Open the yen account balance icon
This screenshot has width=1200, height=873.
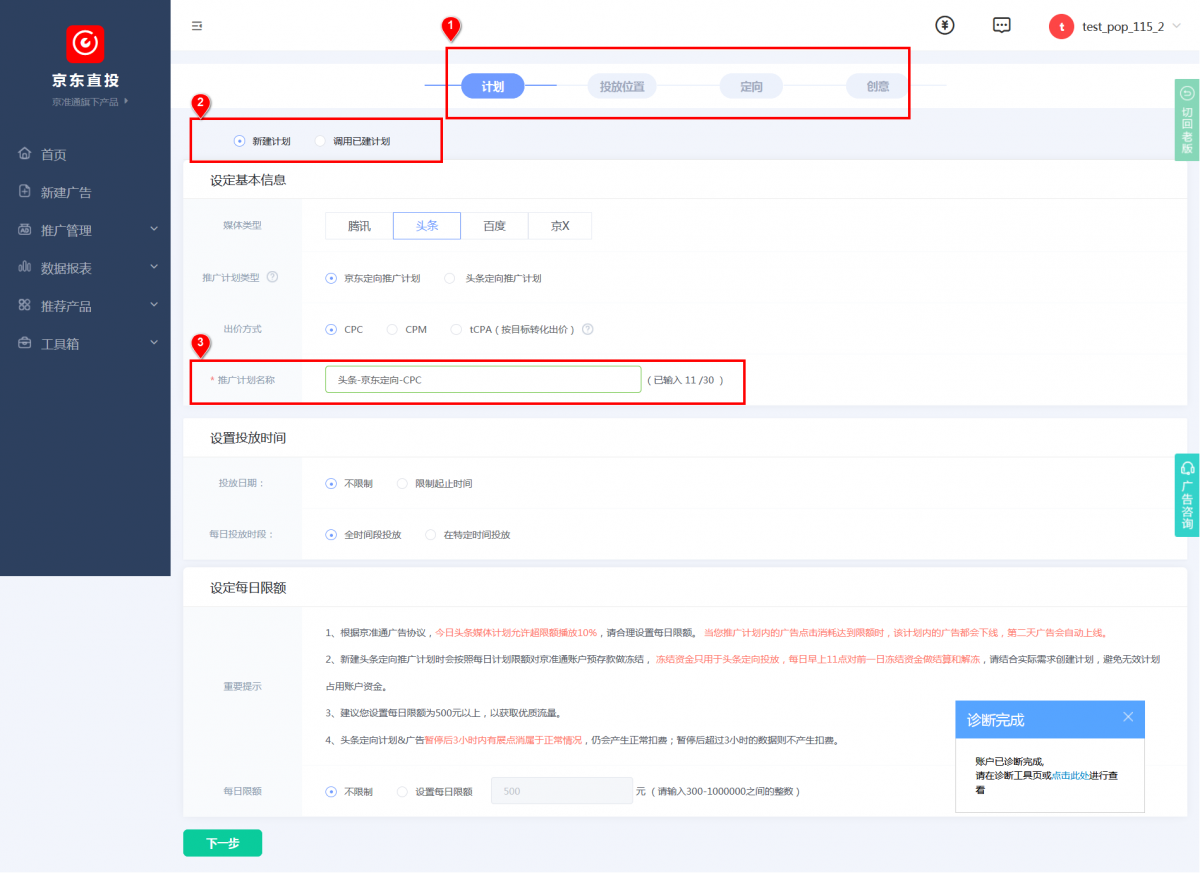945,26
